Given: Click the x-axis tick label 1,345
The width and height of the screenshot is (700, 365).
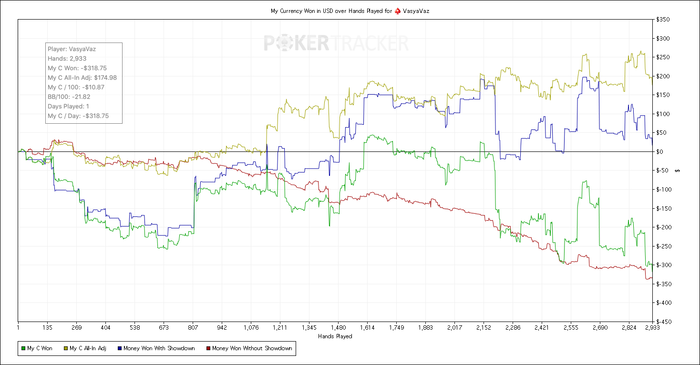Looking at the screenshot, I should [309, 328].
